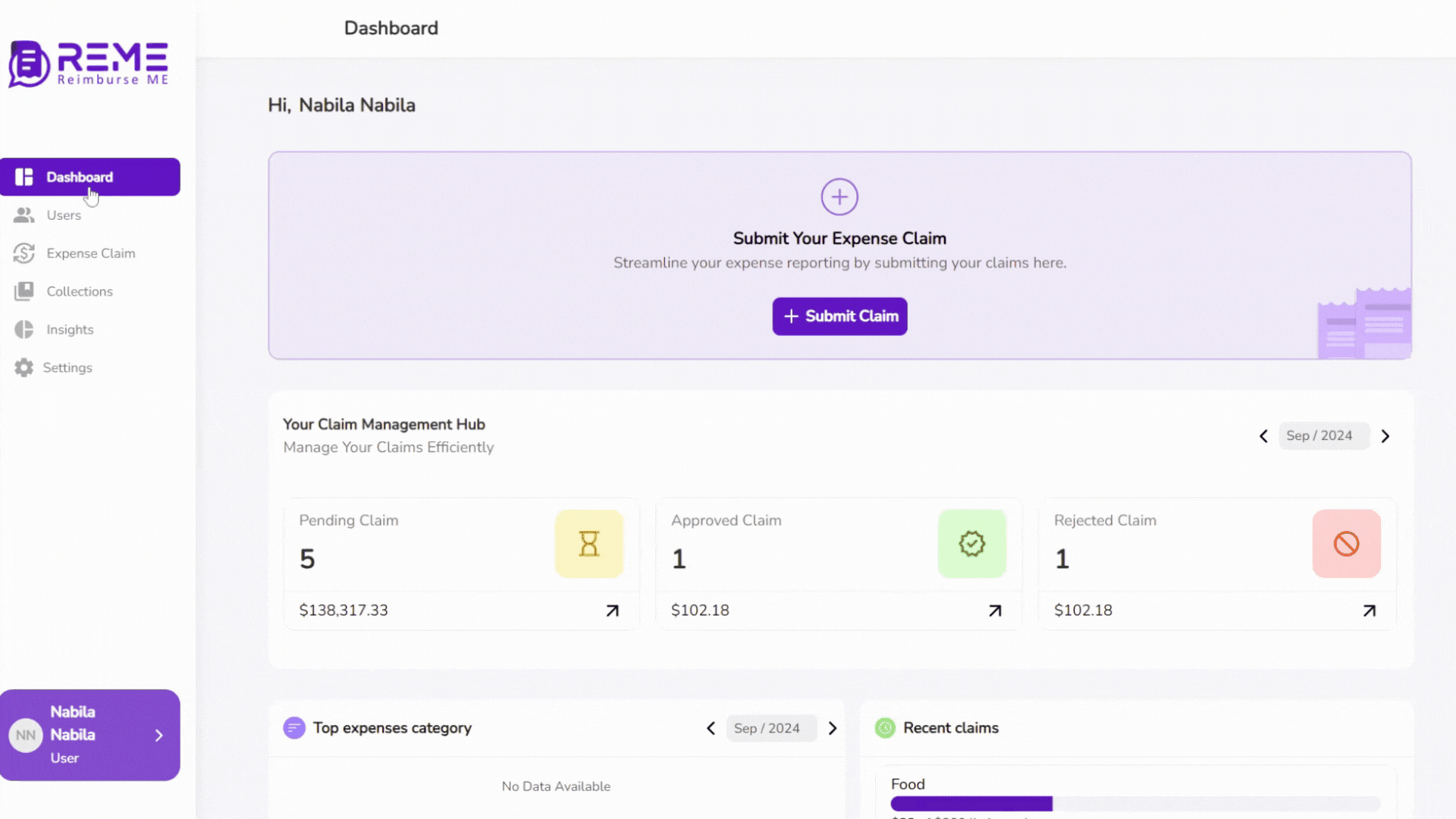Click the Submit Your Expense Claim heading

coord(839,239)
